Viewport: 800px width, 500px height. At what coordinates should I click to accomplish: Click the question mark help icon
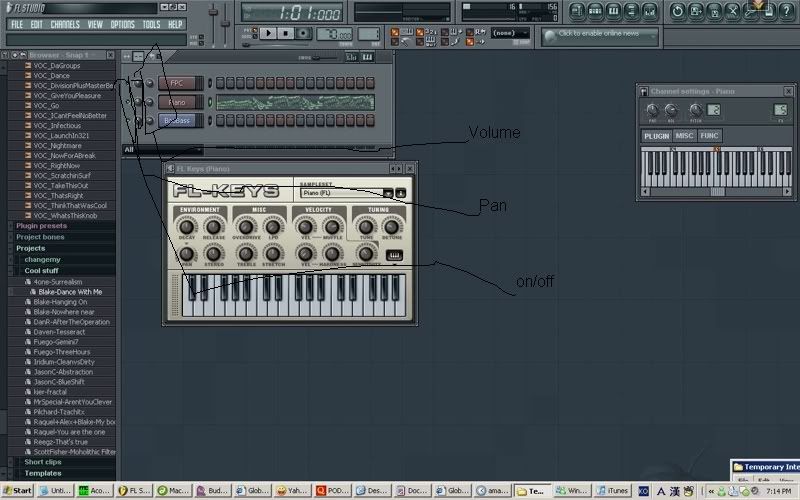point(787,11)
